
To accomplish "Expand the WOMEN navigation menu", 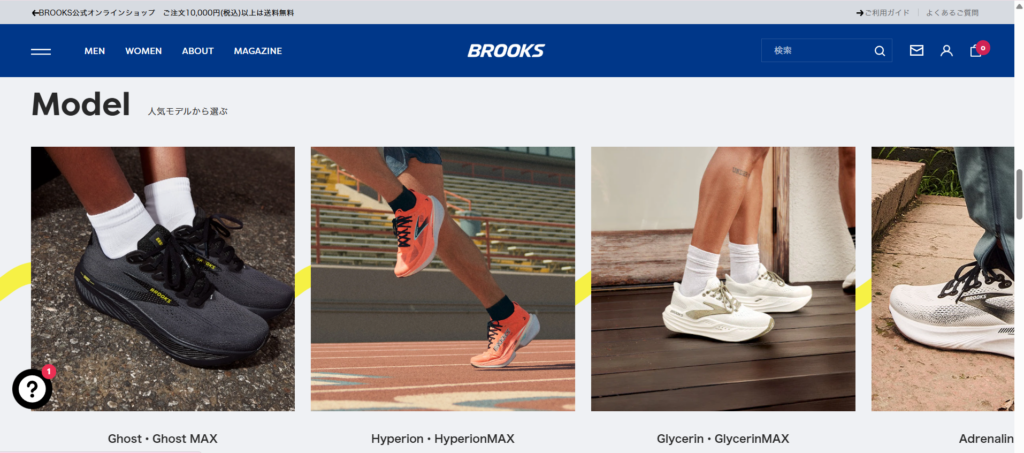I will [144, 51].
